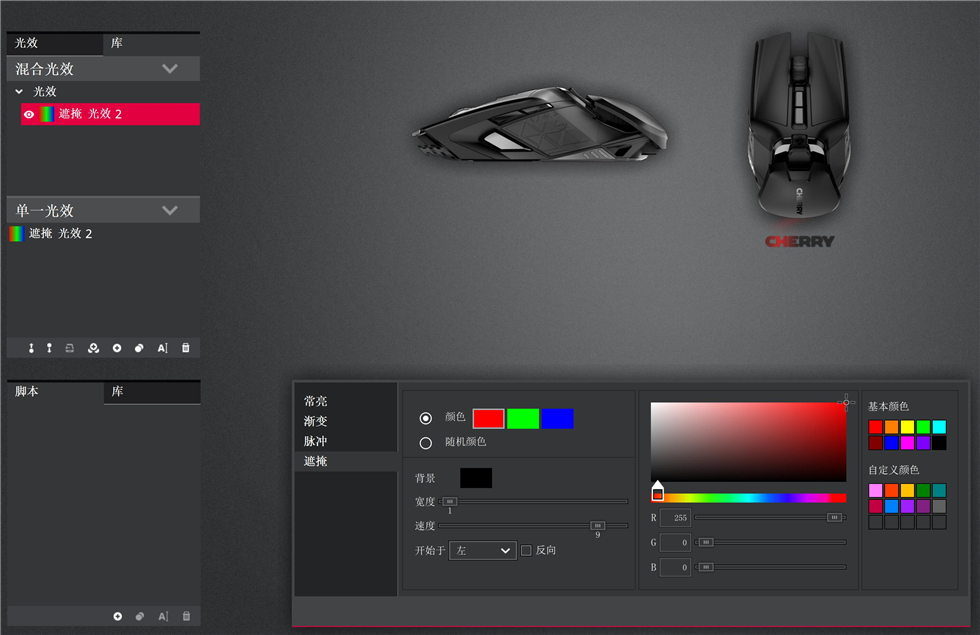Click the add new effect plus icon
Screen dimensions: 980x635
click(117, 348)
